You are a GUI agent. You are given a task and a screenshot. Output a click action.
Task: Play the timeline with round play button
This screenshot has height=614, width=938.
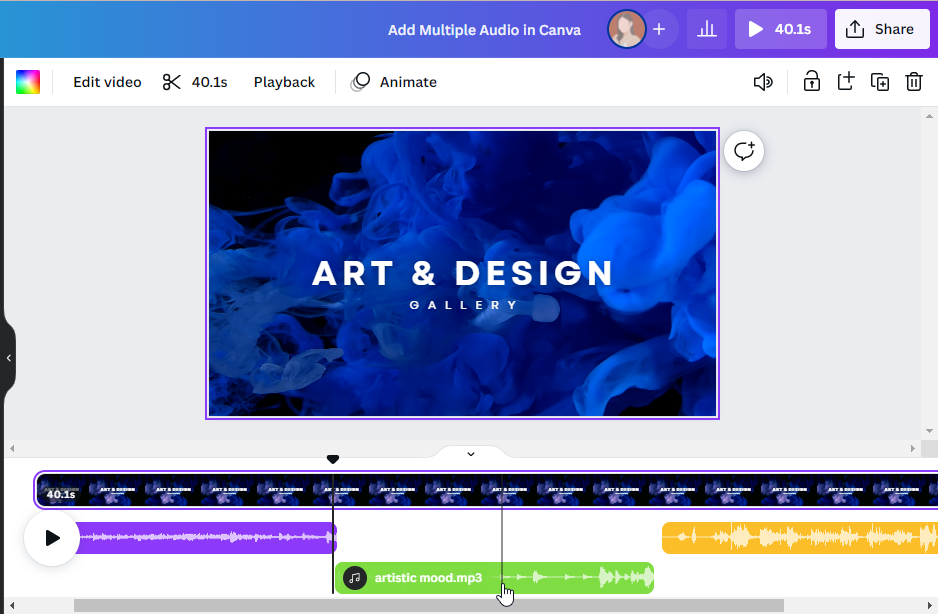click(x=52, y=538)
